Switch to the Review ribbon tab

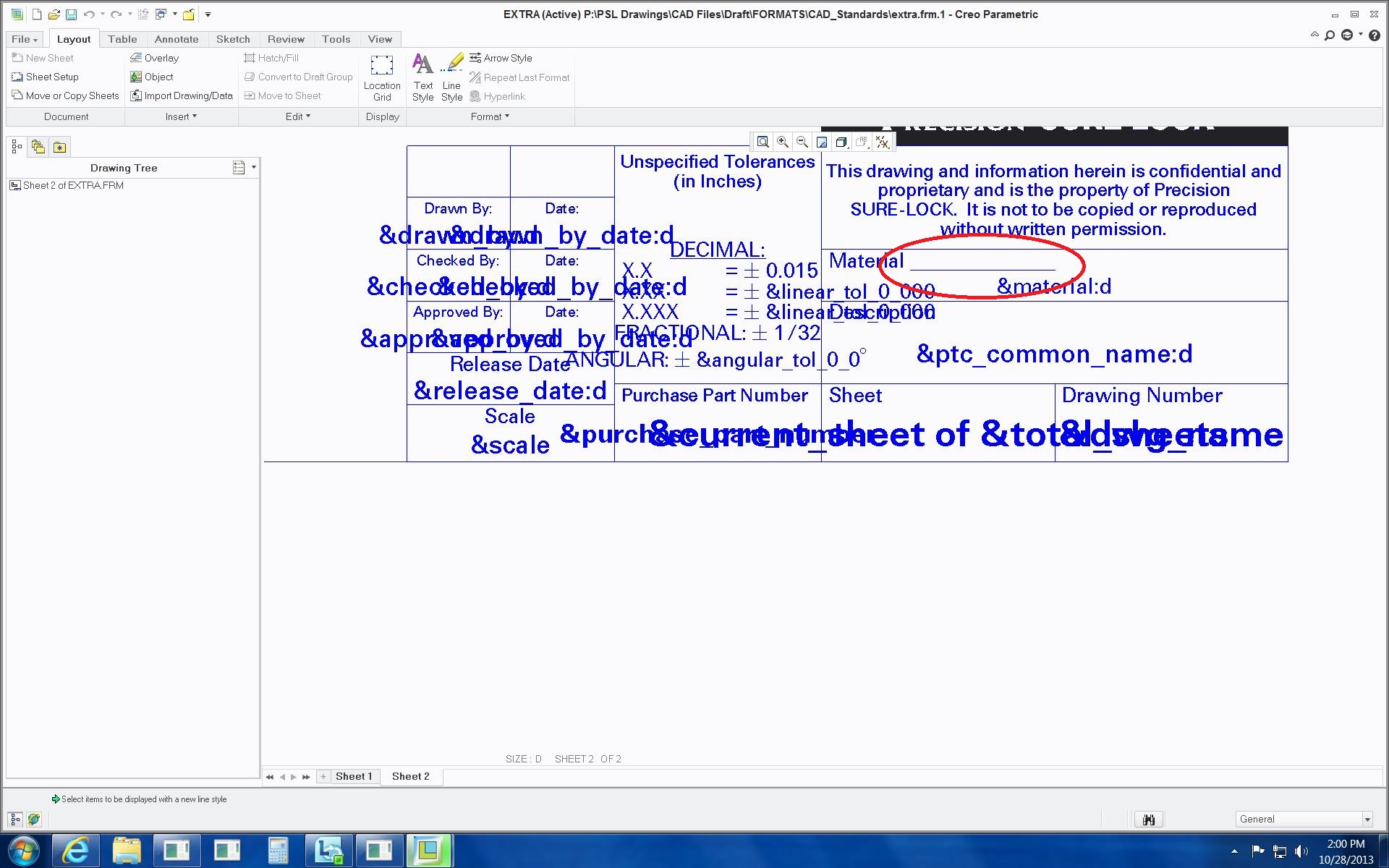286,39
